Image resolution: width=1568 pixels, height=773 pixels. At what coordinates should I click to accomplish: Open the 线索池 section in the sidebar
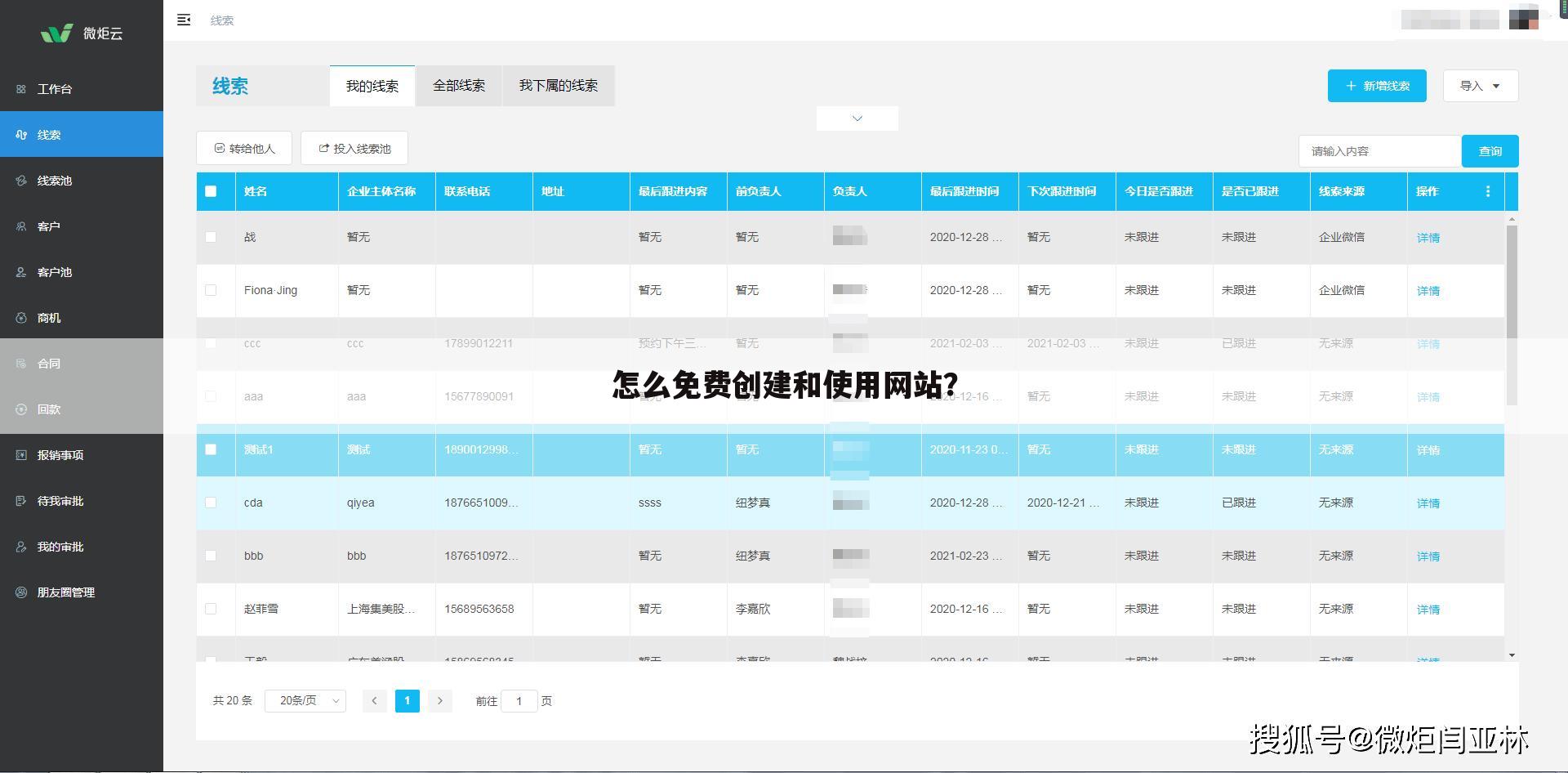(x=52, y=181)
